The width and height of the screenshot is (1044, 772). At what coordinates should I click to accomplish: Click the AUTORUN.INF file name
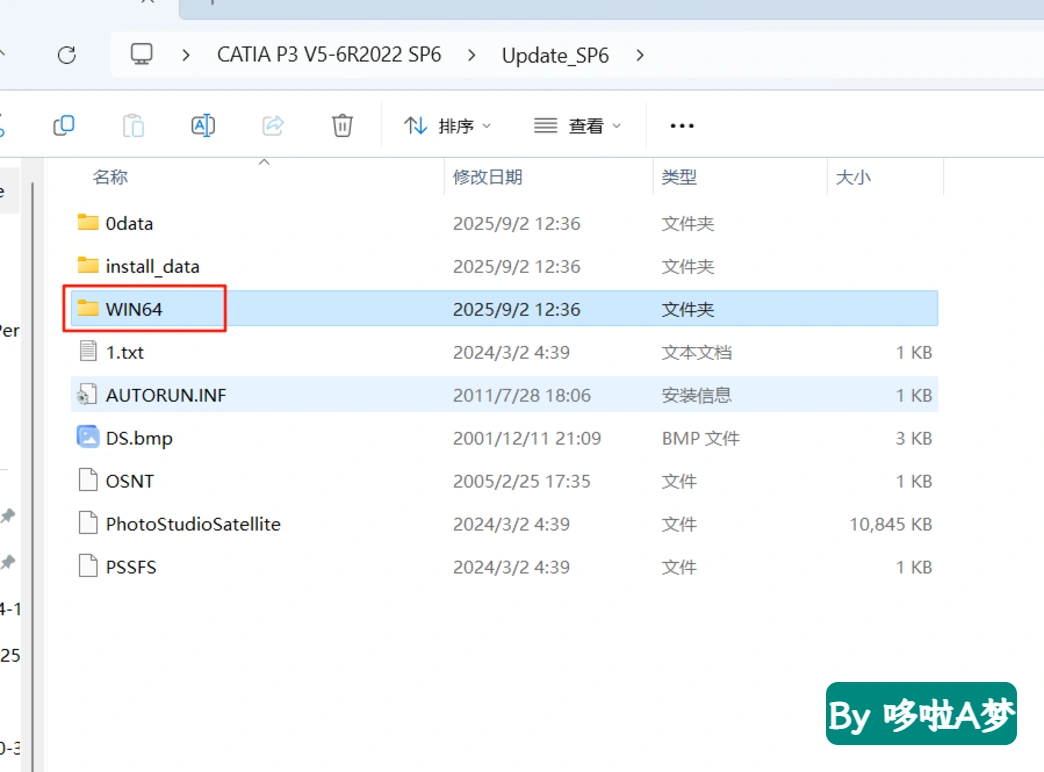pyautogui.click(x=166, y=395)
